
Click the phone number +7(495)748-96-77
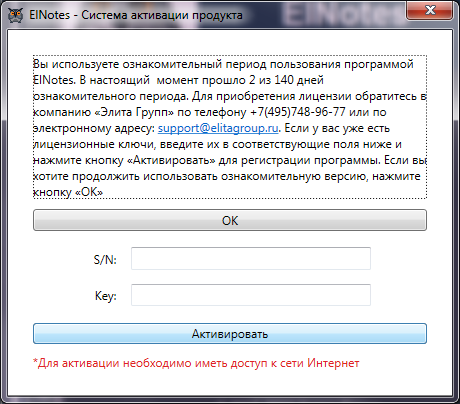[298, 112]
